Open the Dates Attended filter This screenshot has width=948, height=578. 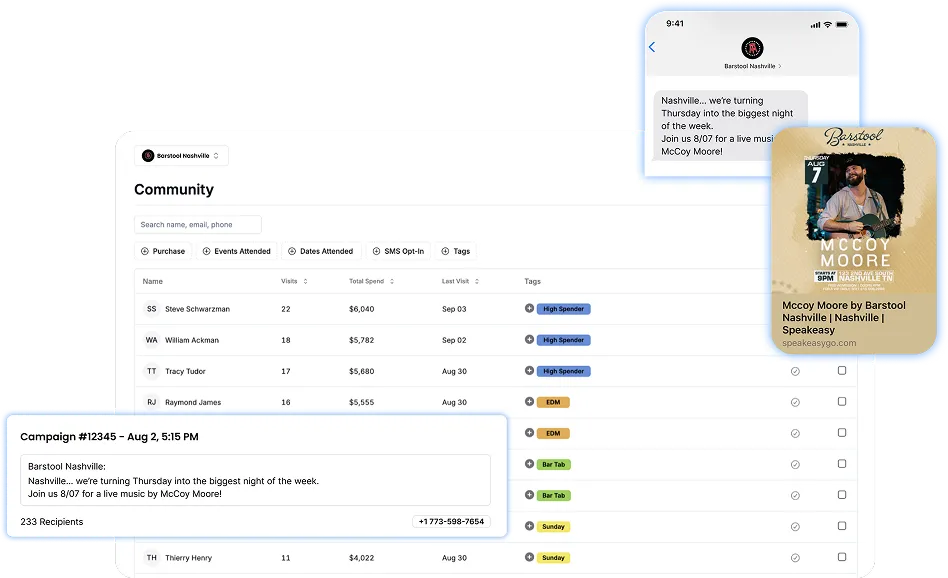321,251
